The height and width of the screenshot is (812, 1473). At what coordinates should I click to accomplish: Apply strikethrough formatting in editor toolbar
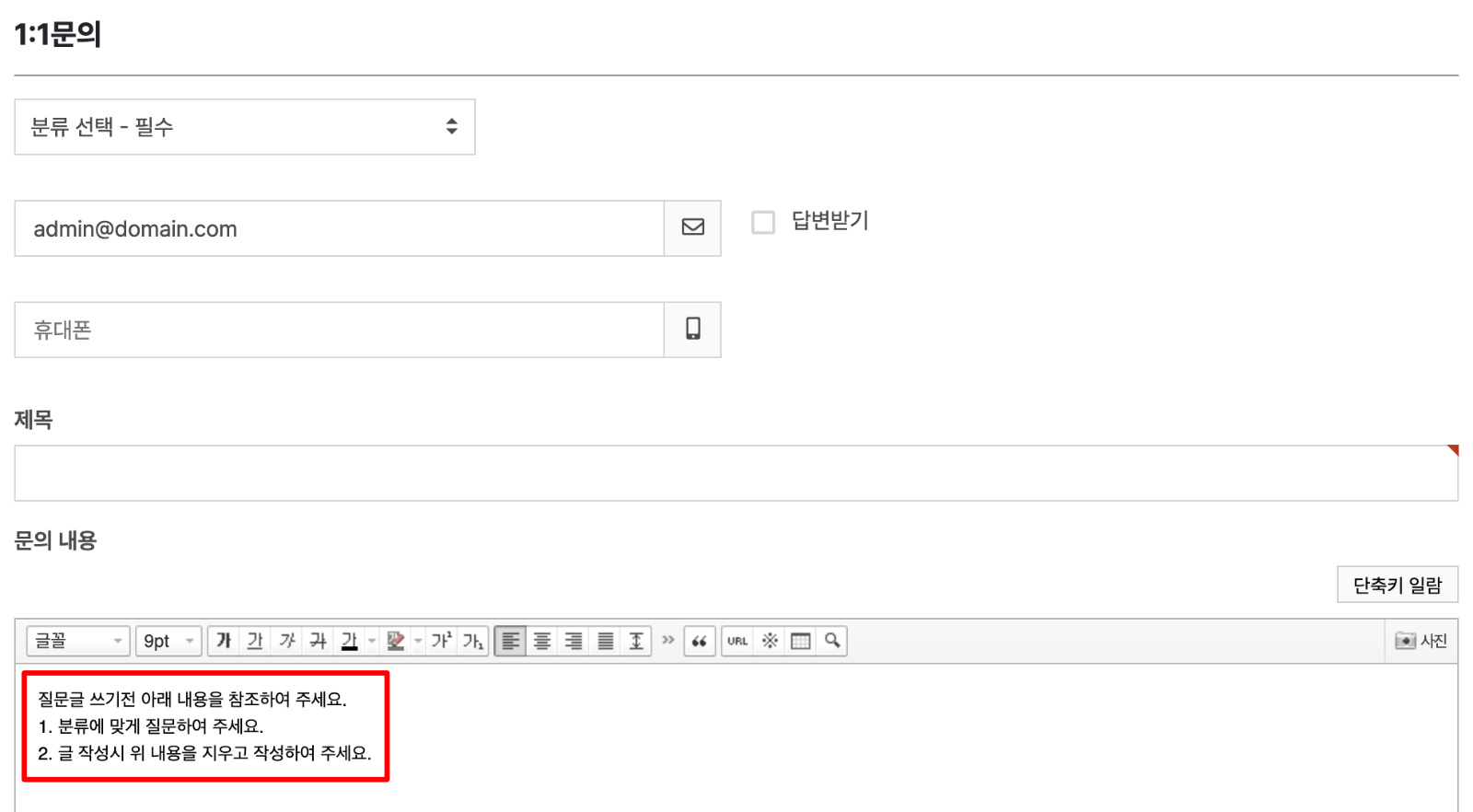click(318, 641)
